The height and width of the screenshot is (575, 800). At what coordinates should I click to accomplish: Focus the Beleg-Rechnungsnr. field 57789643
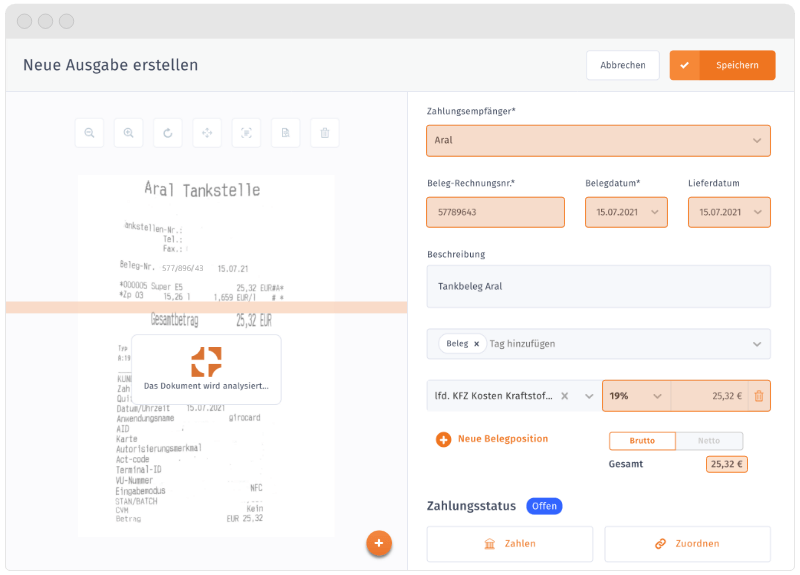pos(495,212)
